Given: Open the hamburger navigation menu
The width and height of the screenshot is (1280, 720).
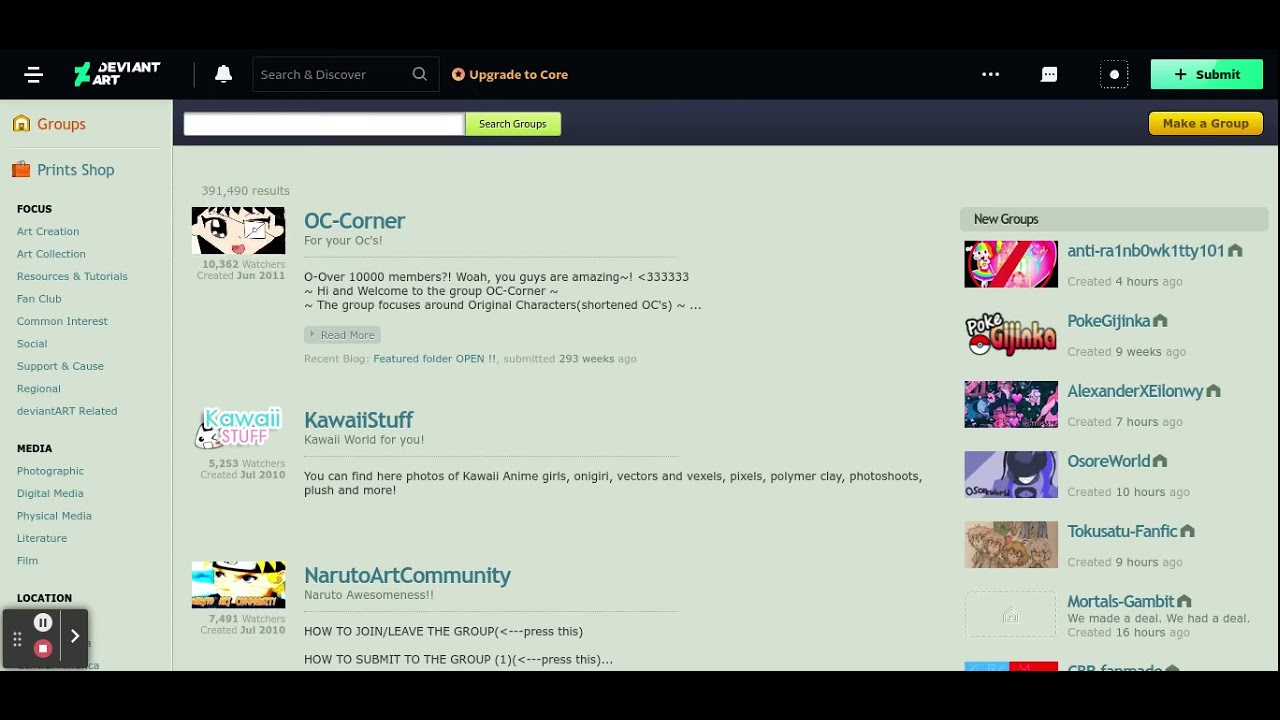Looking at the screenshot, I should [x=33, y=75].
